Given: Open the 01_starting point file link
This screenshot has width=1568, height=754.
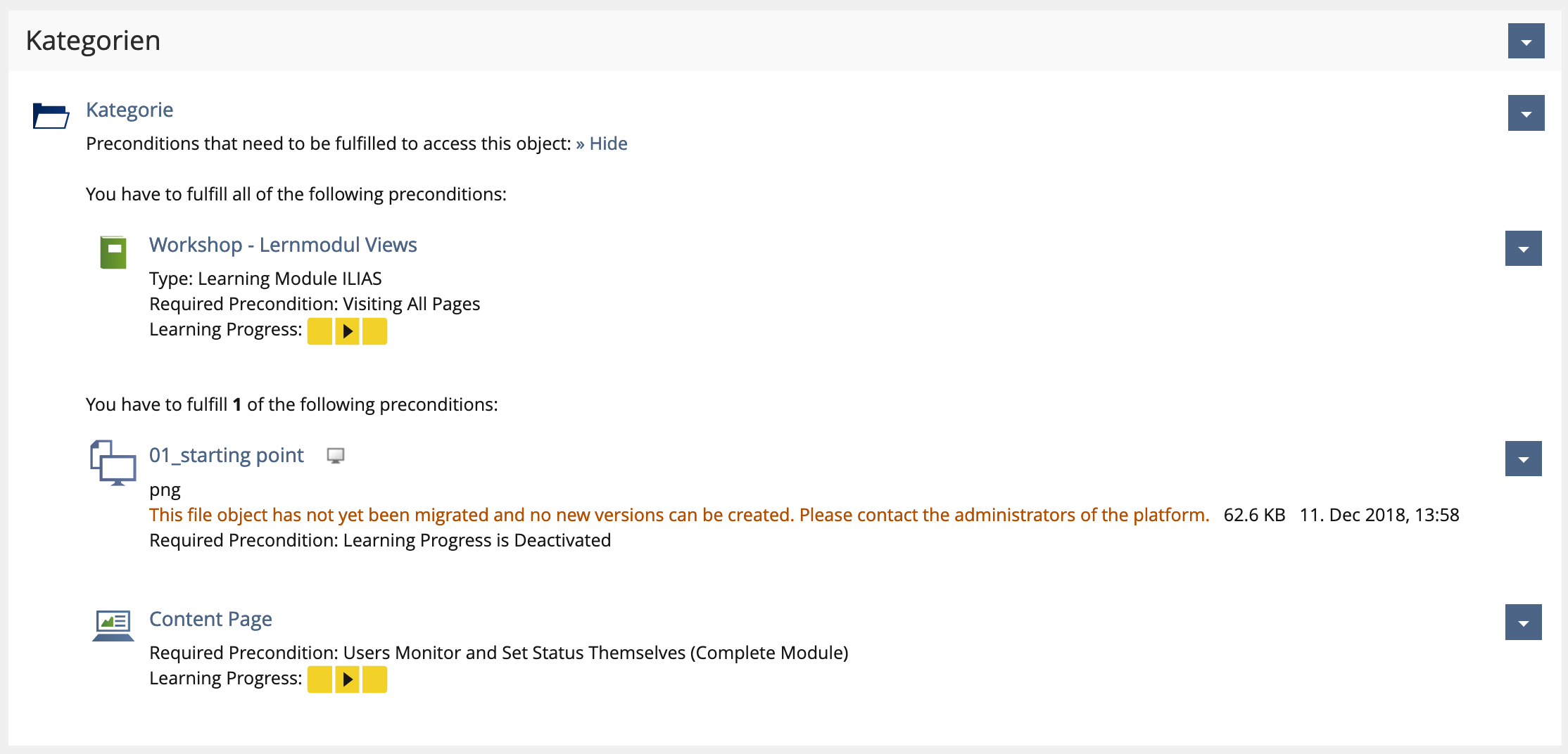Looking at the screenshot, I should click(226, 455).
